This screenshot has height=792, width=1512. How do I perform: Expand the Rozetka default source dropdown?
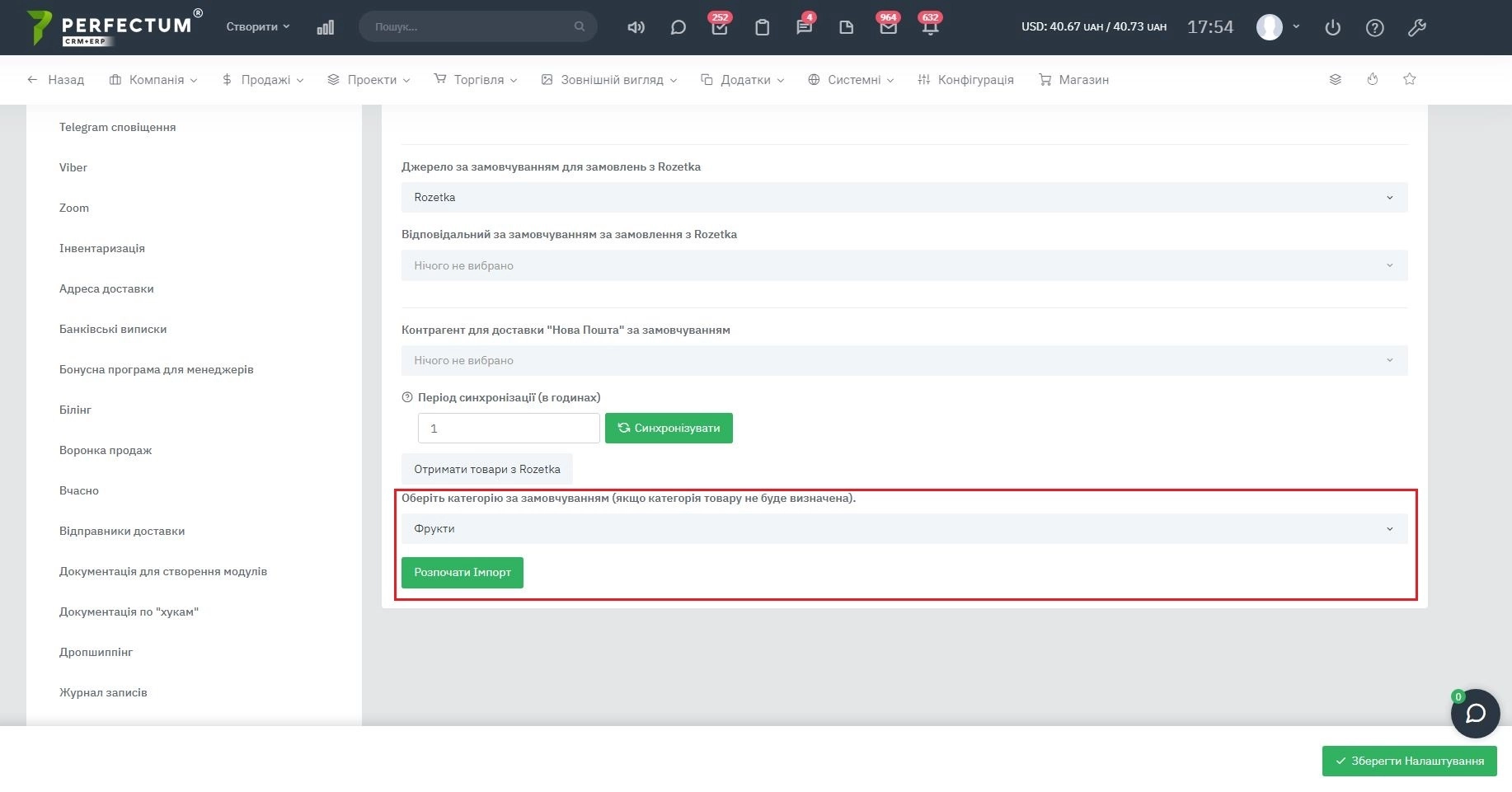[904, 198]
